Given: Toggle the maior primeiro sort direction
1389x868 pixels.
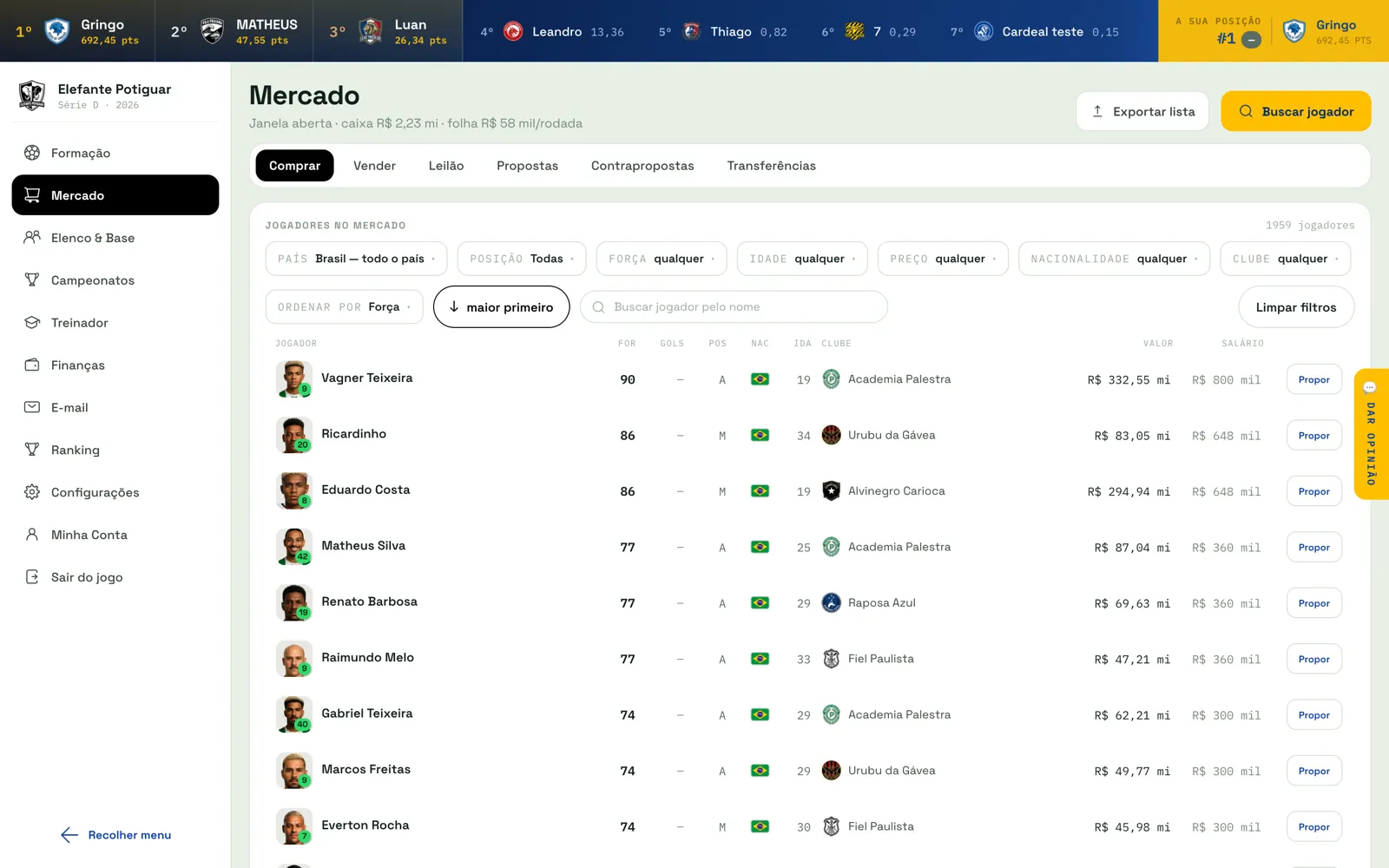Looking at the screenshot, I should [501, 306].
